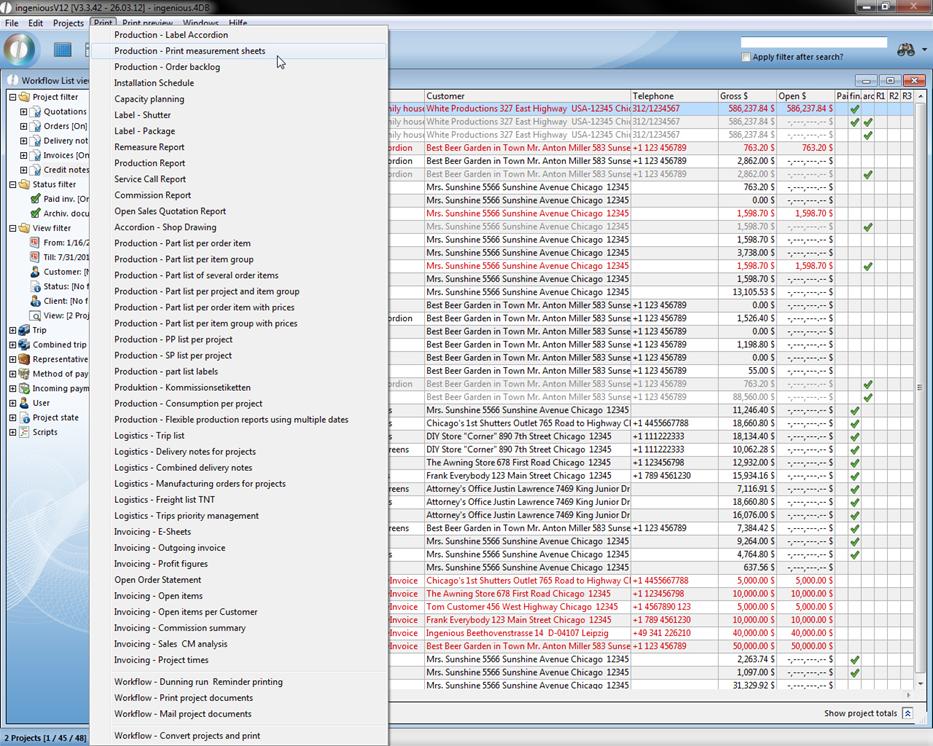This screenshot has width=933, height=746.
Task: Click the Scripts icon in tree
Action: [24, 432]
